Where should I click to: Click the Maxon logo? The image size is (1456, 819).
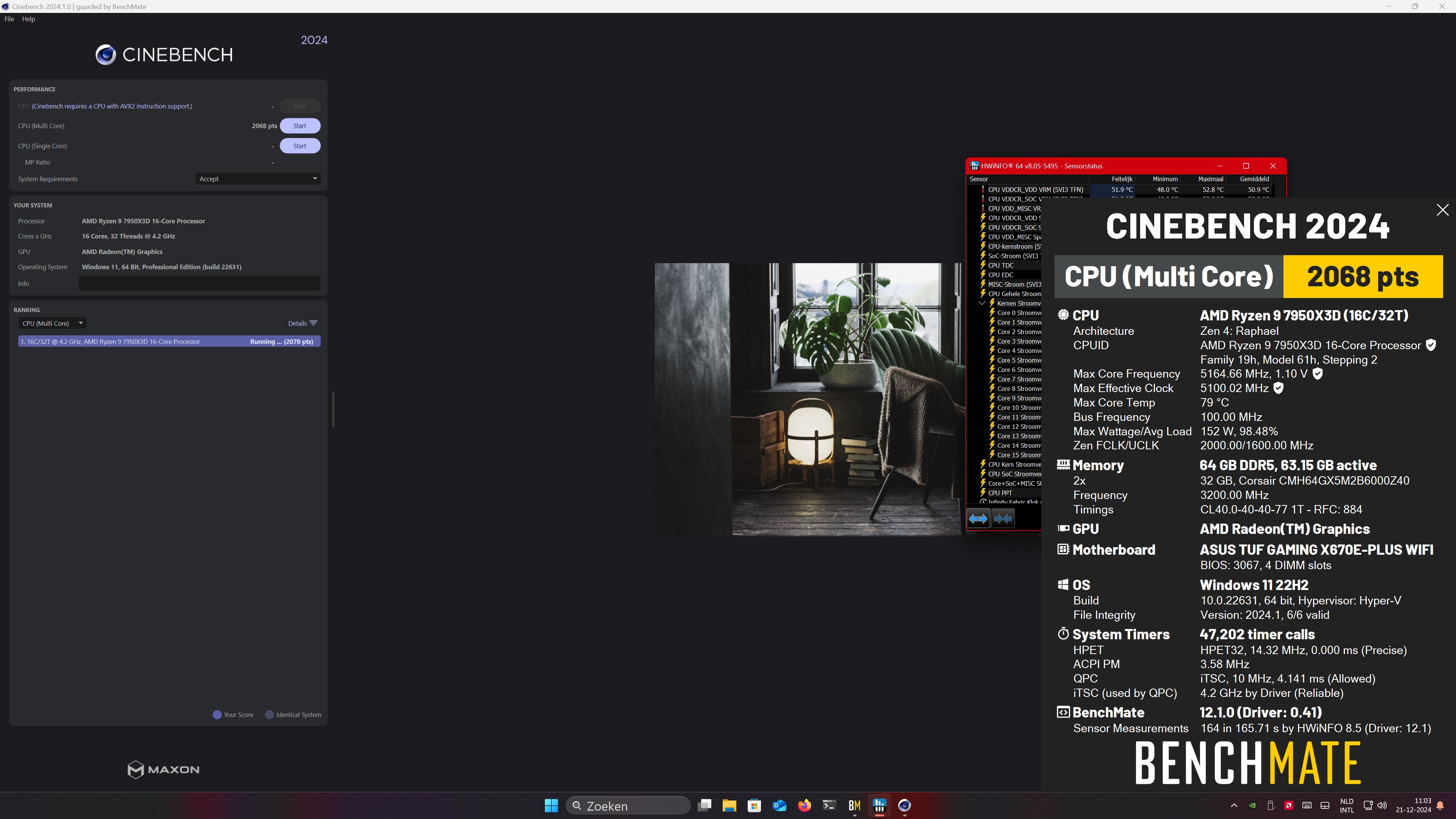click(x=163, y=769)
